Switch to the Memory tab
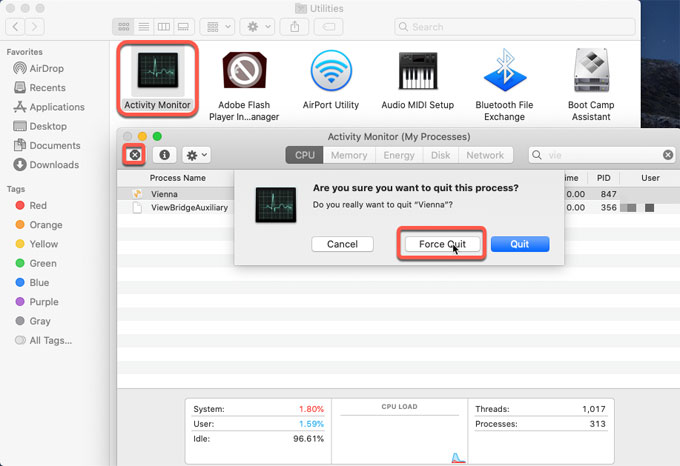The width and height of the screenshot is (680, 466). pos(349,155)
